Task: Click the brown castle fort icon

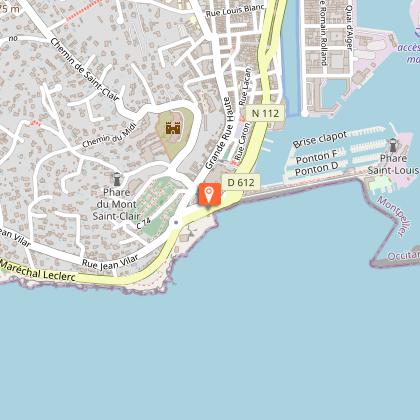Action: (x=173, y=128)
